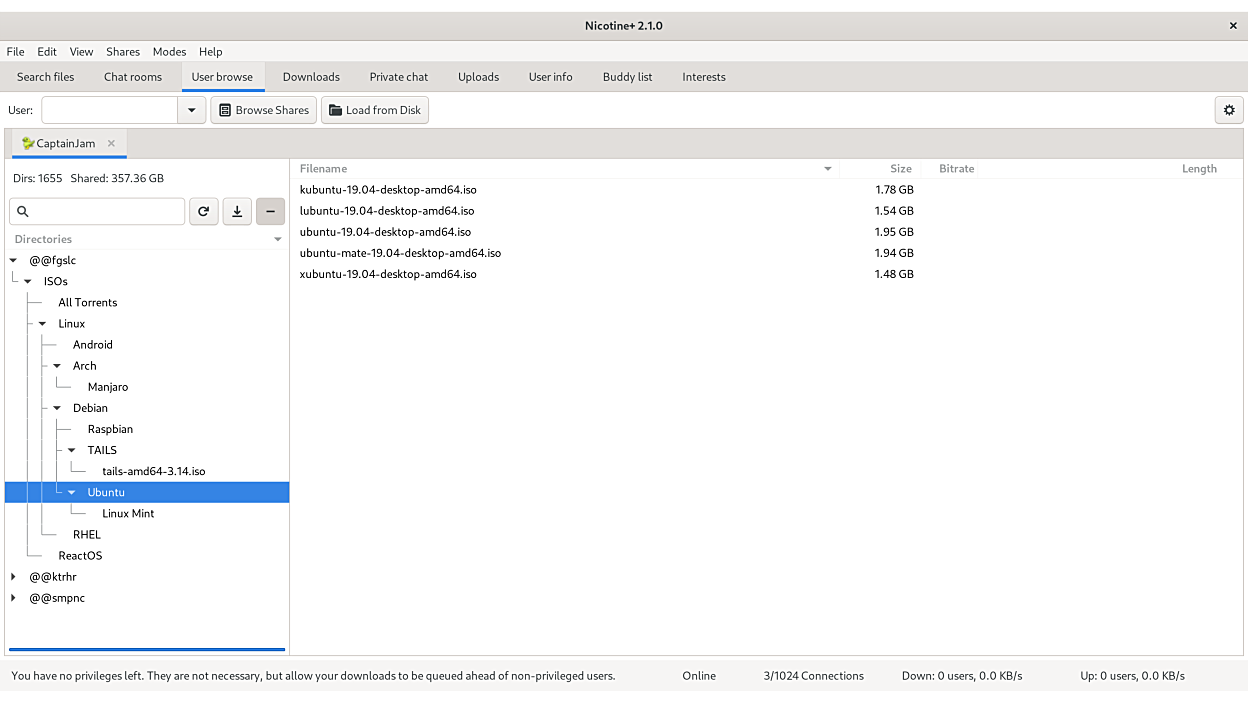The width and height of the screenshot is (1248, 702).
Task: Collapse the Debian folder
Action: 57,408
